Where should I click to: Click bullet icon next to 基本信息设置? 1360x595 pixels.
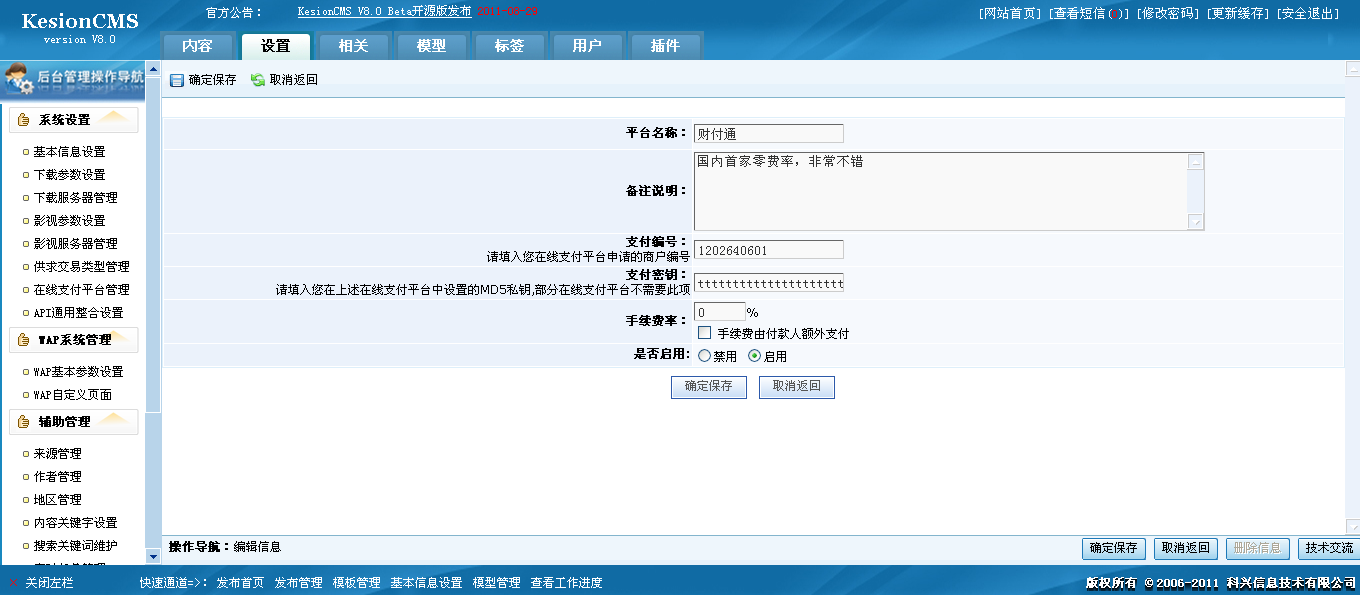pyautogui.click(x=25, y=152)
